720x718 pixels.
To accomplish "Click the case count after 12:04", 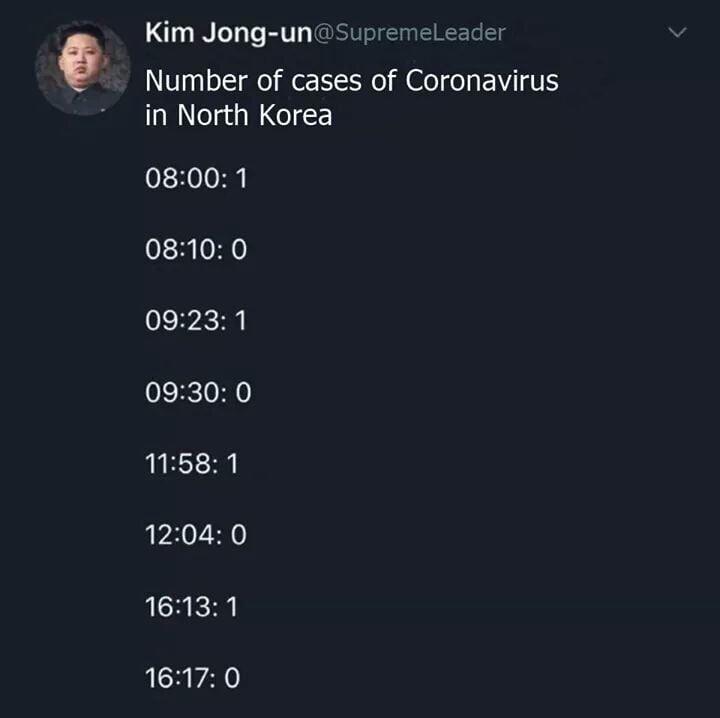I will pos(238,535).
